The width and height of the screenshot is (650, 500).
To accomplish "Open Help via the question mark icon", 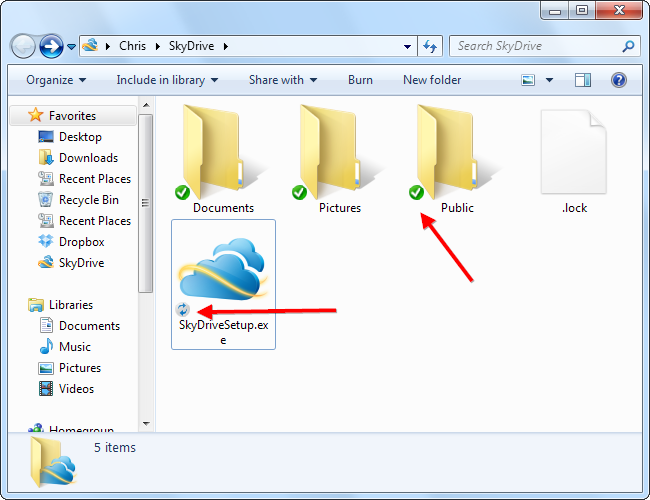I will (x=618, y=80).
